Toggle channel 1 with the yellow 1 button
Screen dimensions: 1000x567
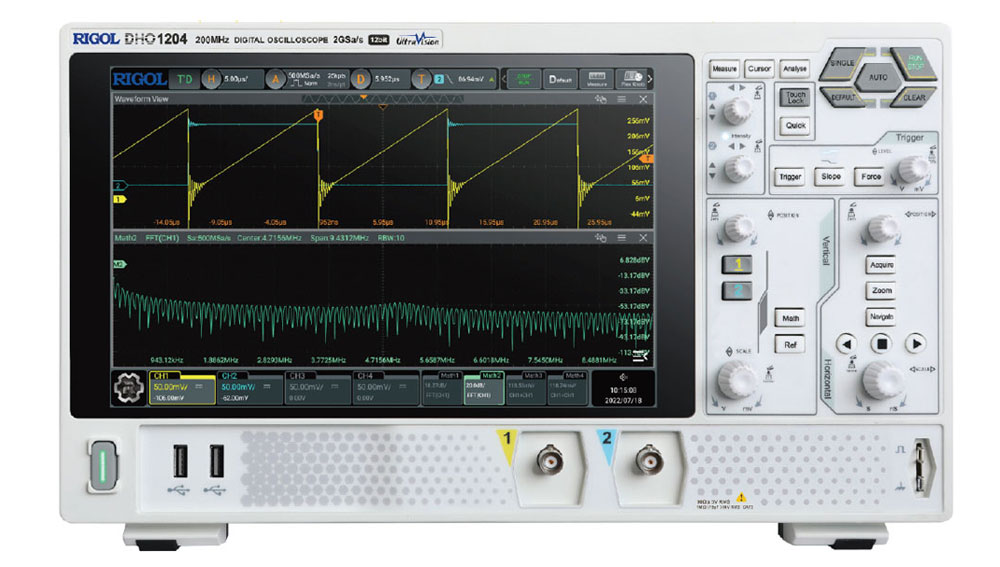pyautogui.click(x=736, y=265)
